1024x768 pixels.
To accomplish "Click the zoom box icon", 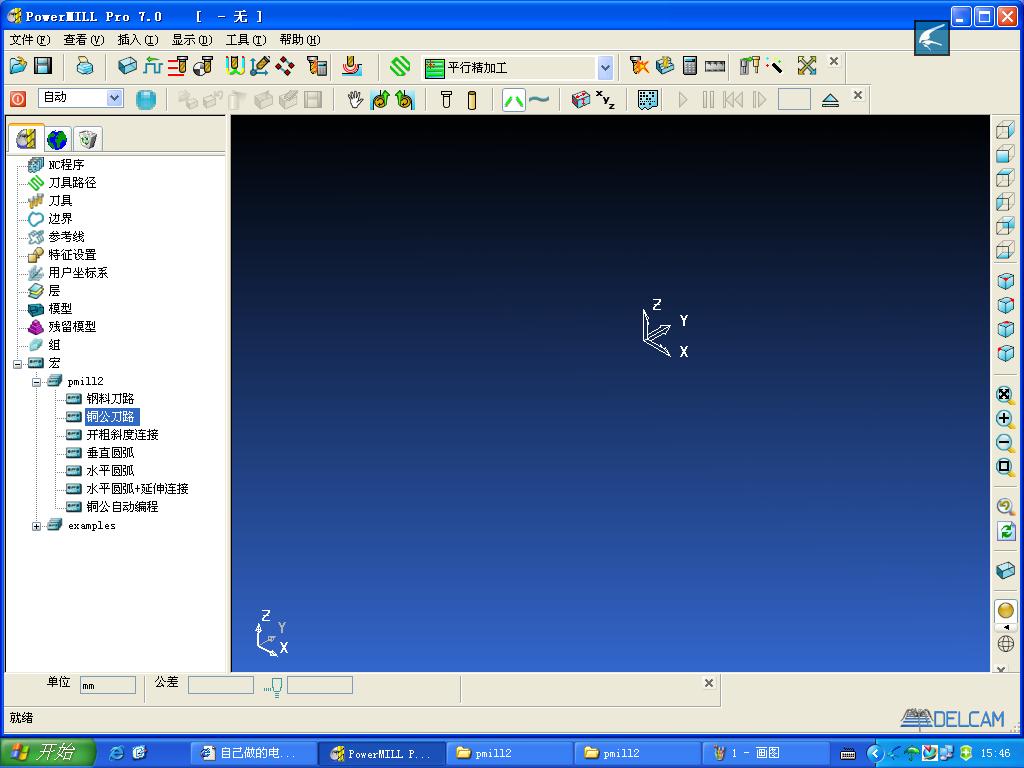I will (x=1005, y=467).
